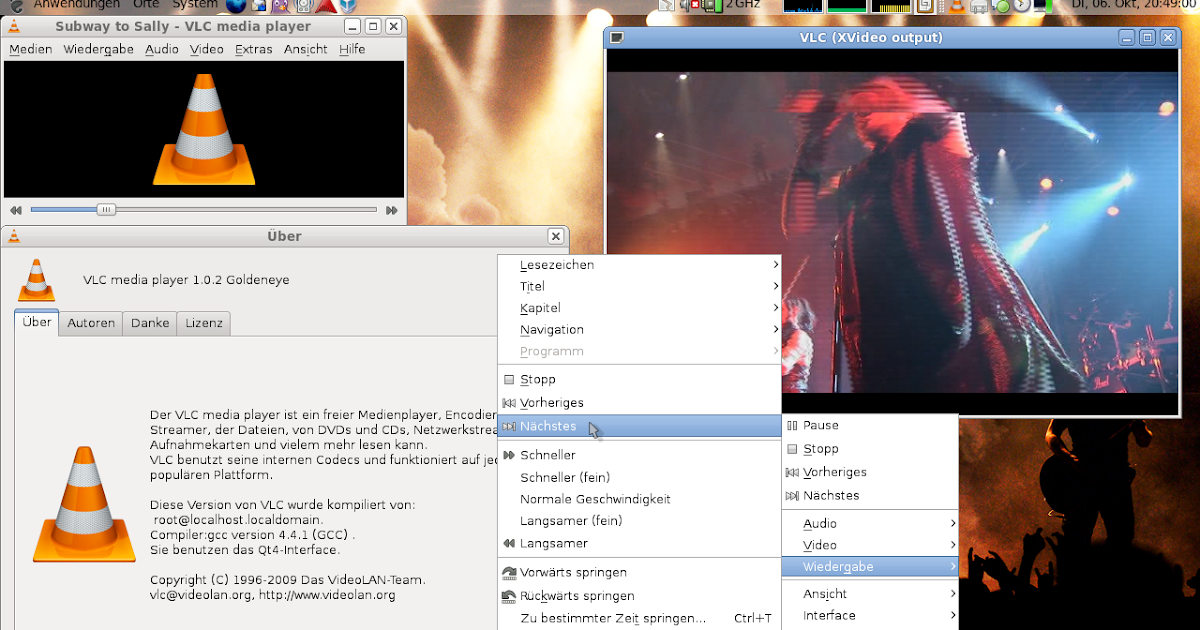
Task: Expand the Kapitel submenu
Action: pyautogui.click(x=640, y=308)
